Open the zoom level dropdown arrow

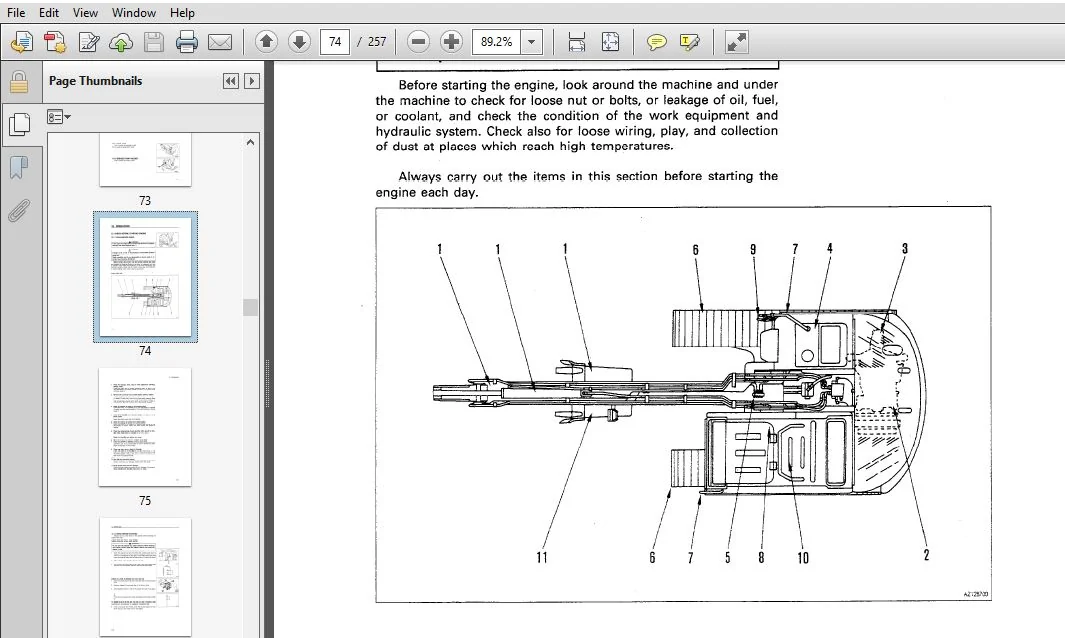coord(532,42)
